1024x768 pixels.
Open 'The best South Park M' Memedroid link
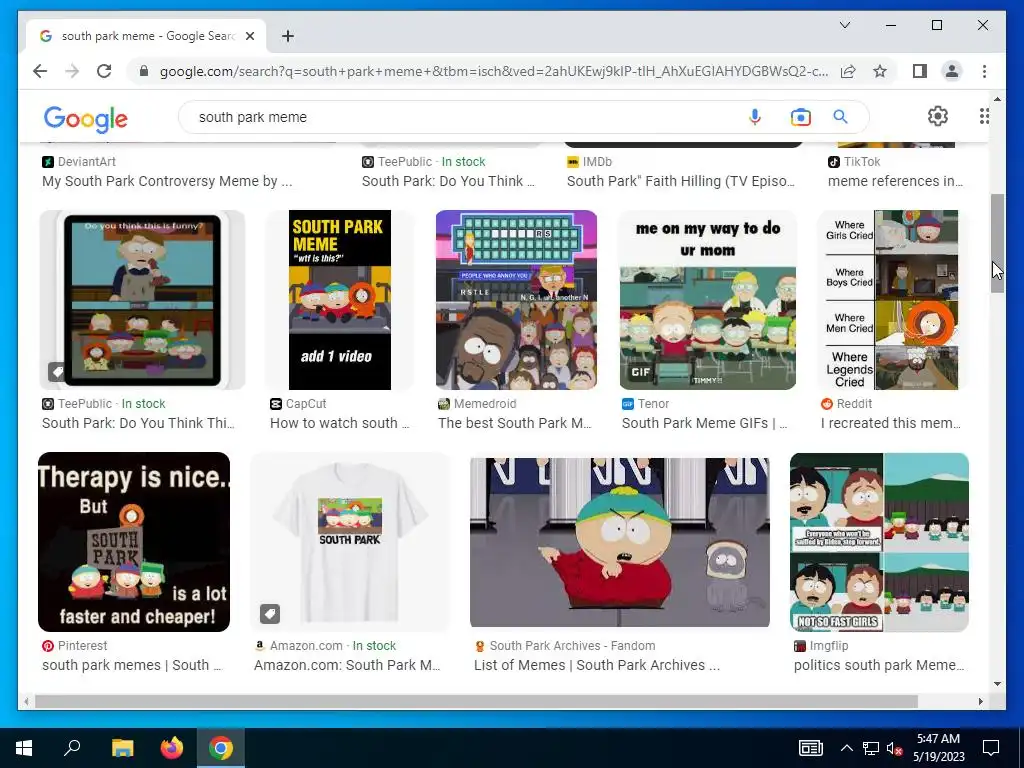(x=515, y=423)
